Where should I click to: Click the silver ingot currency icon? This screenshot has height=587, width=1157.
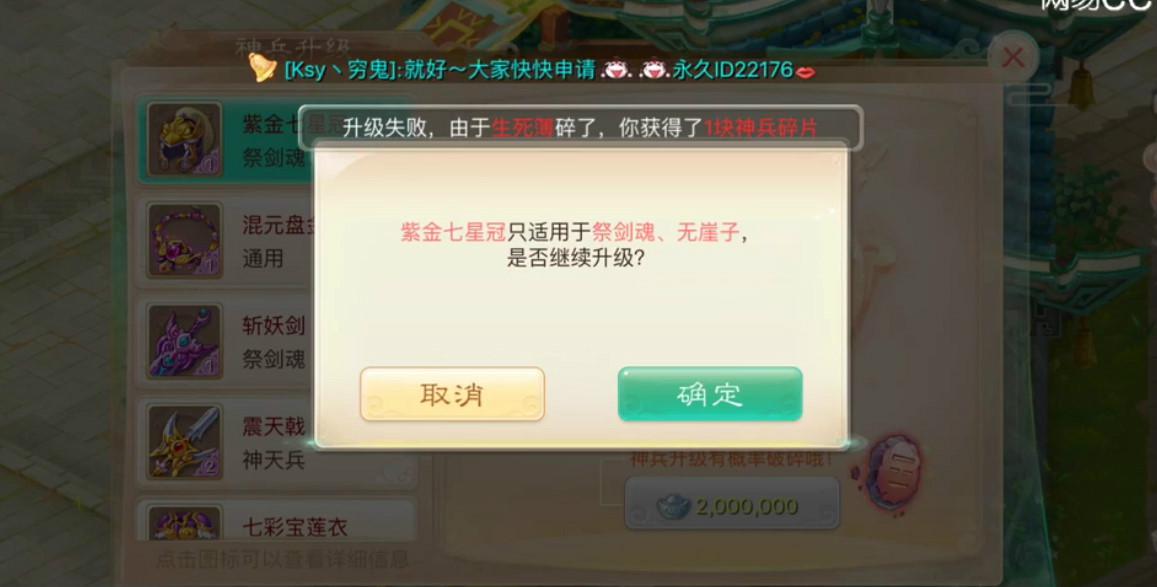(671, 506)
